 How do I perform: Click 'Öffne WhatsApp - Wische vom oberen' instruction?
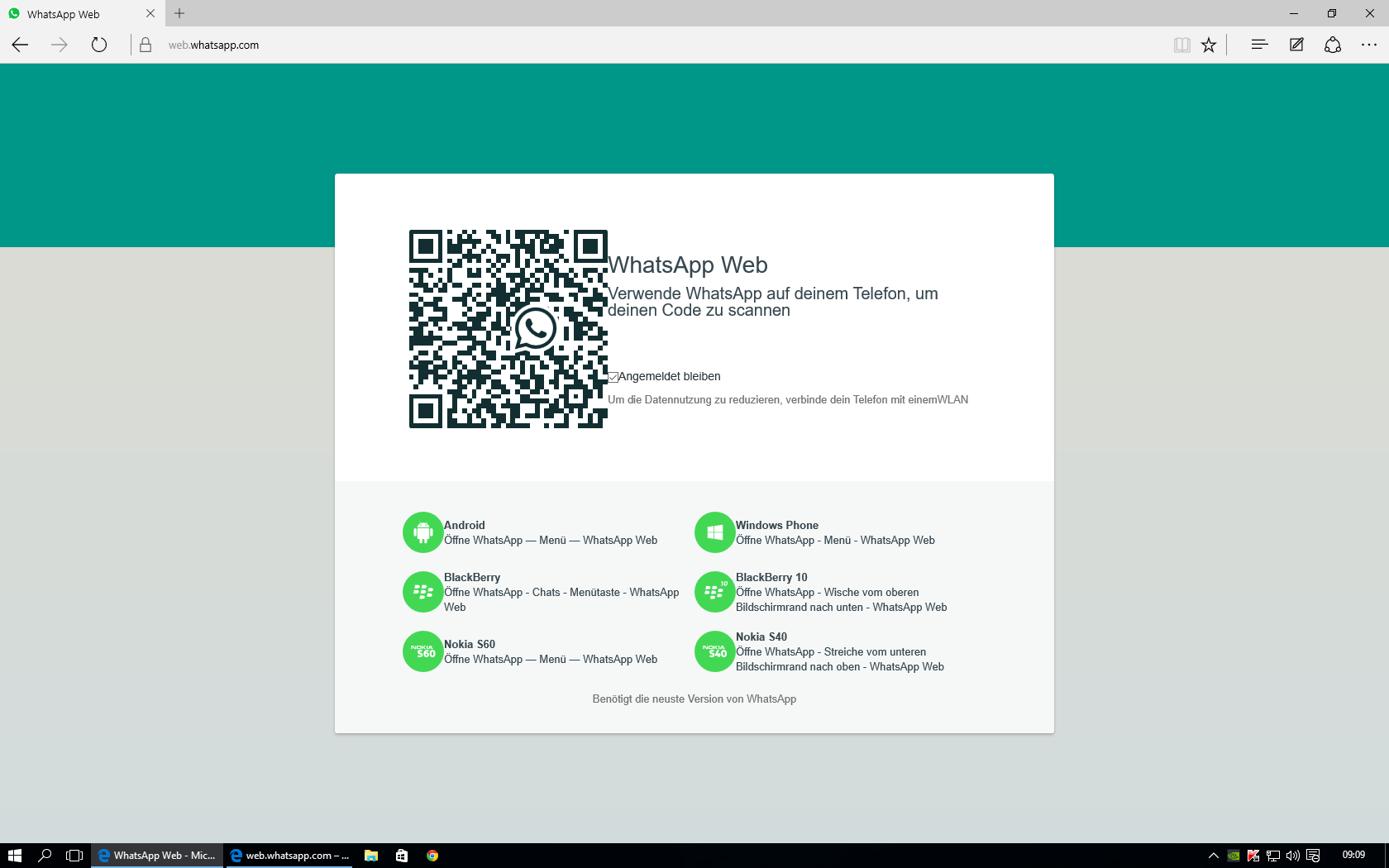click(x=842, y=599)
